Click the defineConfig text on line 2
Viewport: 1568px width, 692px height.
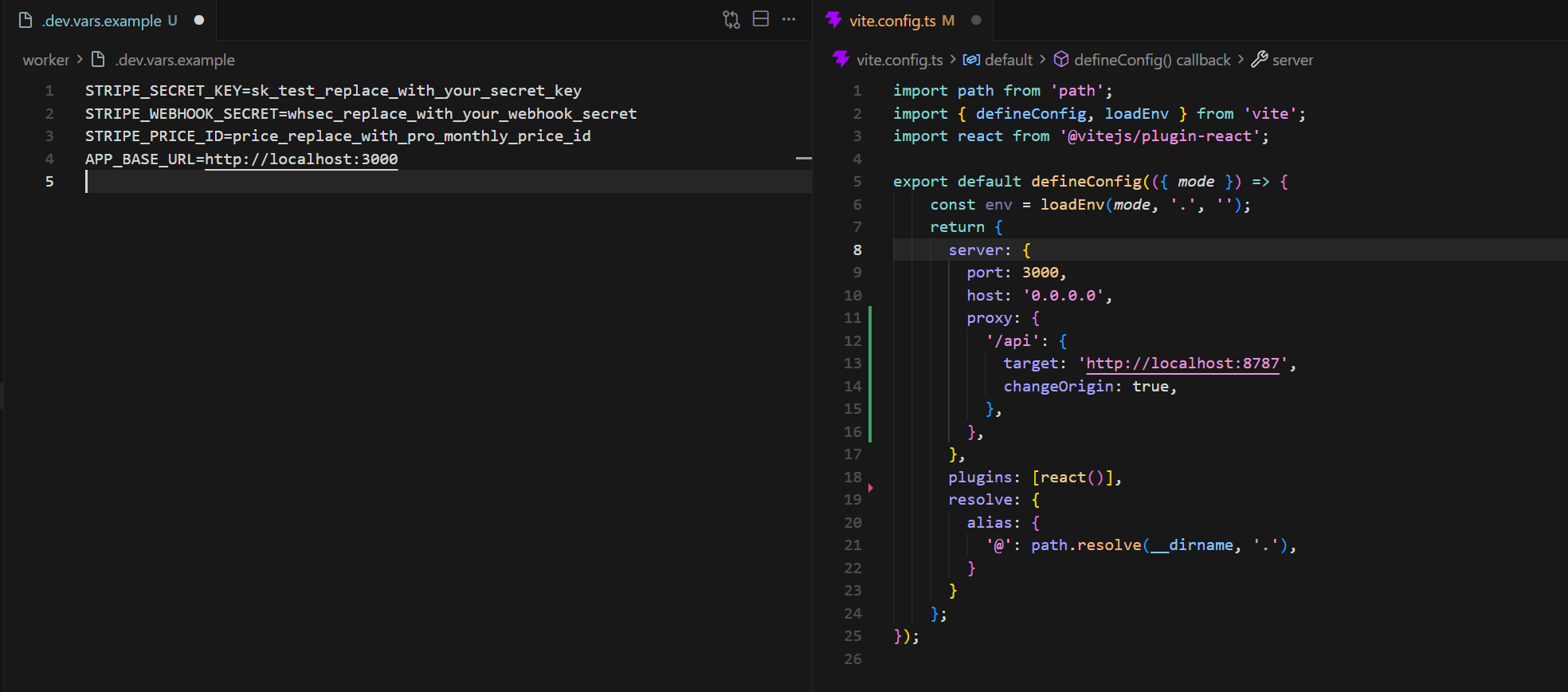(x=1031, y=113)
